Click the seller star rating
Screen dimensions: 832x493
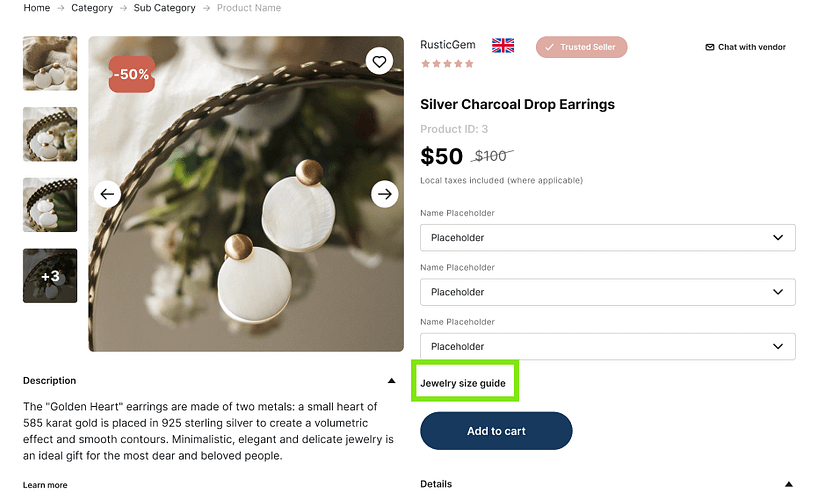(447, 64)
